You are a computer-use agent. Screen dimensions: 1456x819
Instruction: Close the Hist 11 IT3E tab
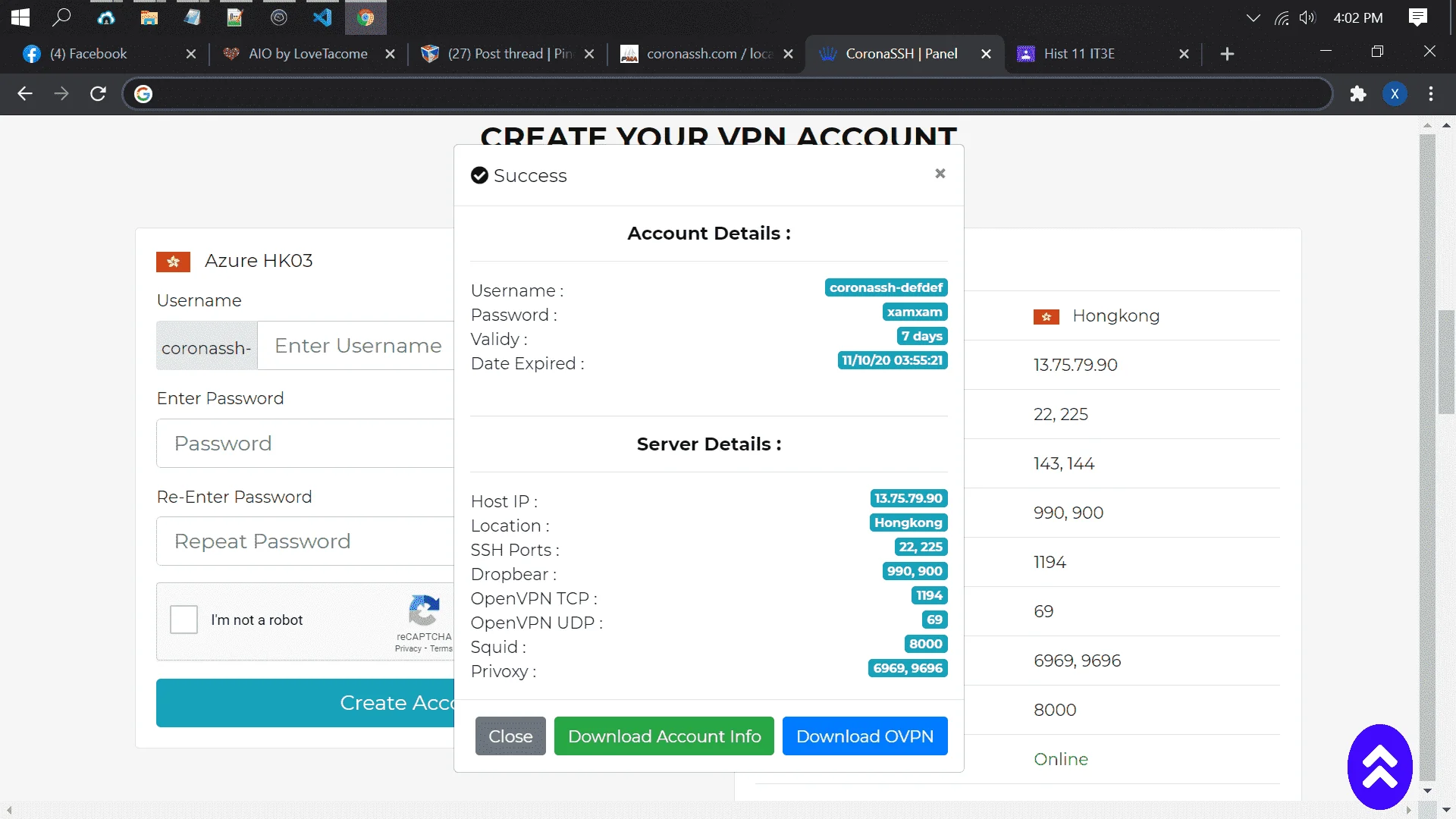[x=1184, y=54]
